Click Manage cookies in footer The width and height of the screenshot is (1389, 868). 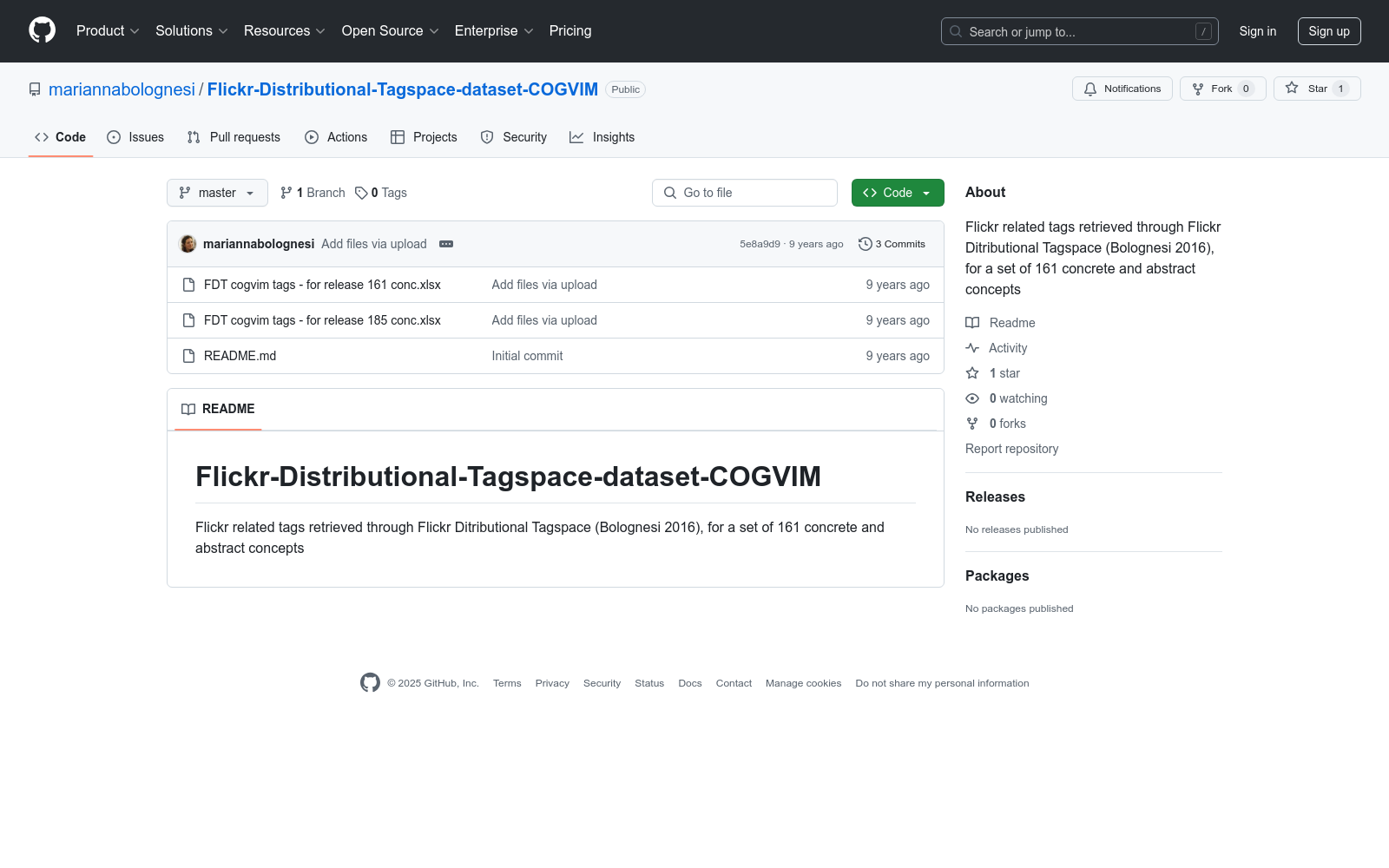coord(803,683)
